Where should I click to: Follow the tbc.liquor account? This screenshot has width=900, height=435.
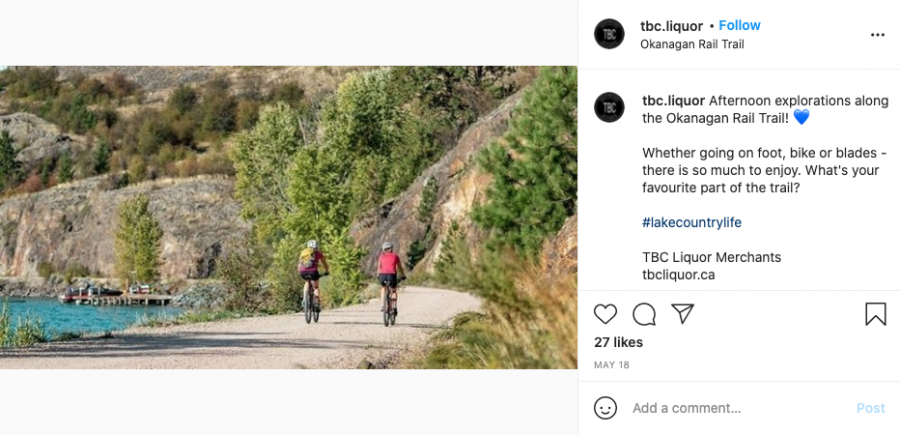click(x=739, y=25)
